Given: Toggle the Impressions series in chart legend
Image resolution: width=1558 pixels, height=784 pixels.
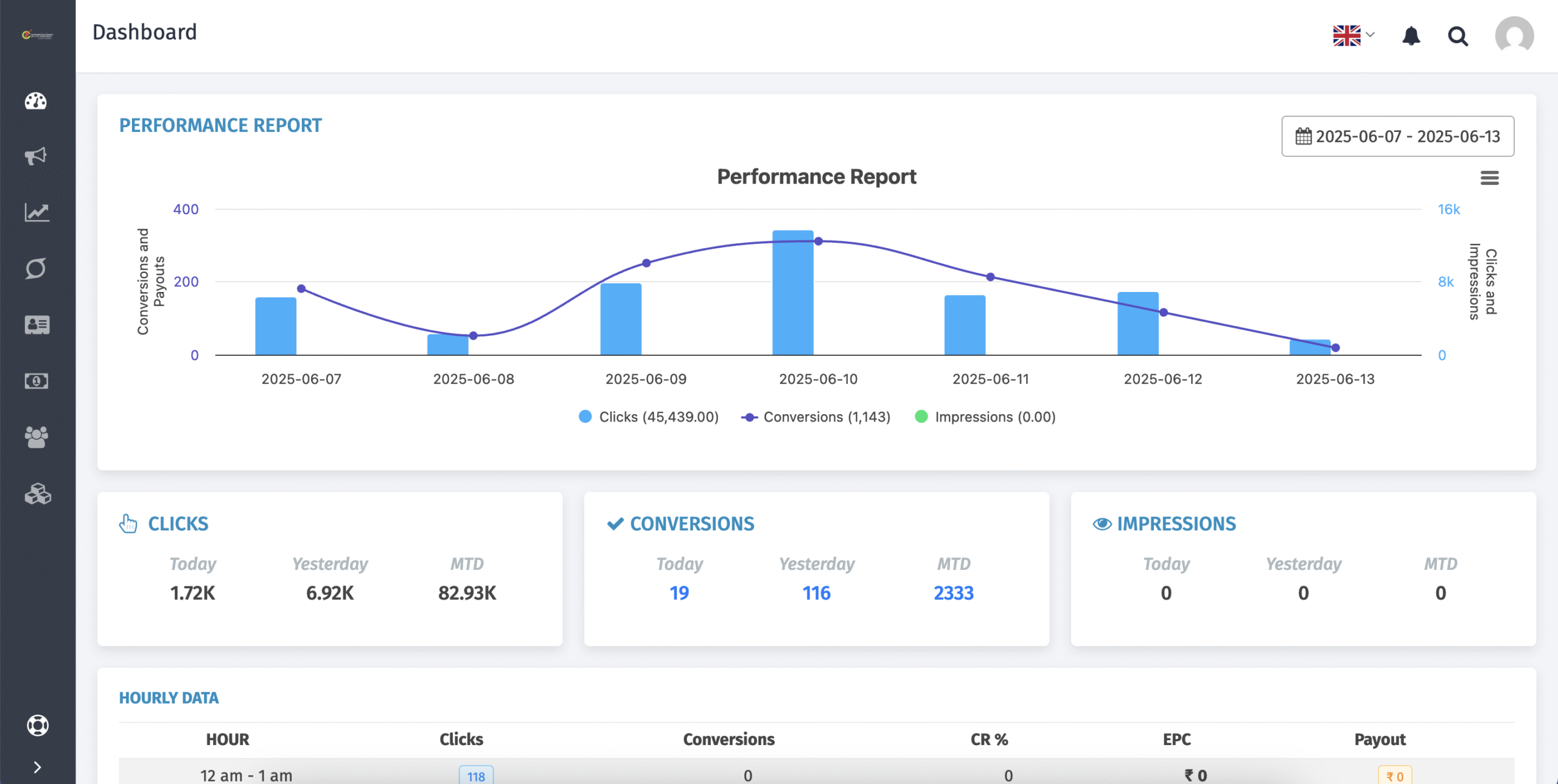Looking at the screenshot, I should click(x=985, y=417).
